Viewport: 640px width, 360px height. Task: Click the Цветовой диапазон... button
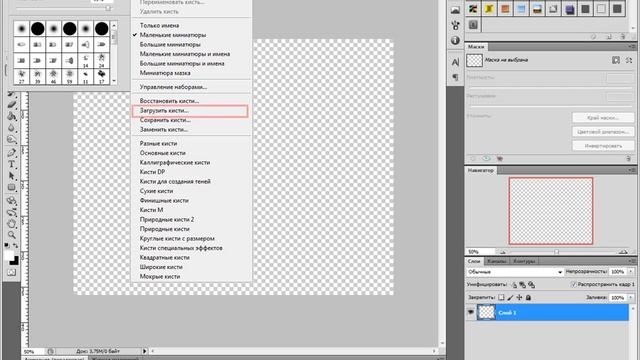pyautogui.click(x=603, y=132)
